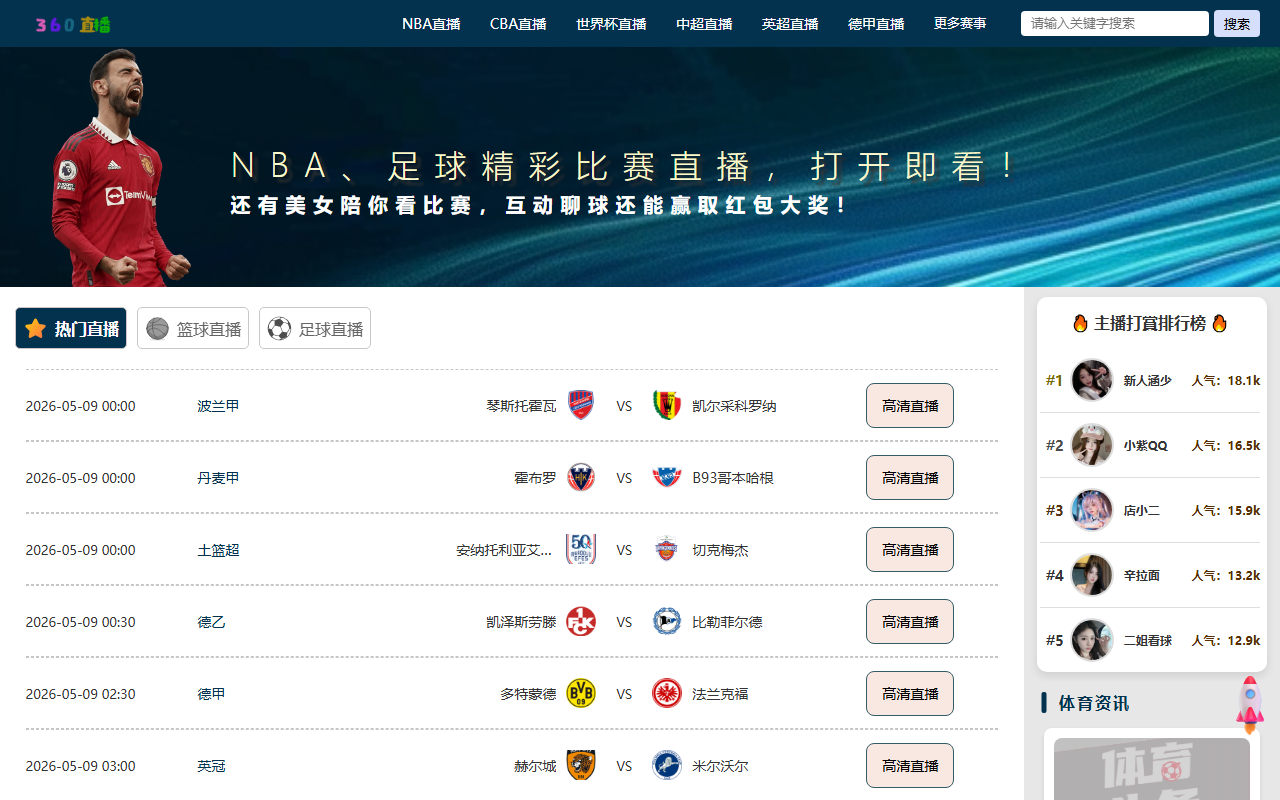
Task: Open 高清直播 for 切克梅杰 match
Action: [910, 549]
